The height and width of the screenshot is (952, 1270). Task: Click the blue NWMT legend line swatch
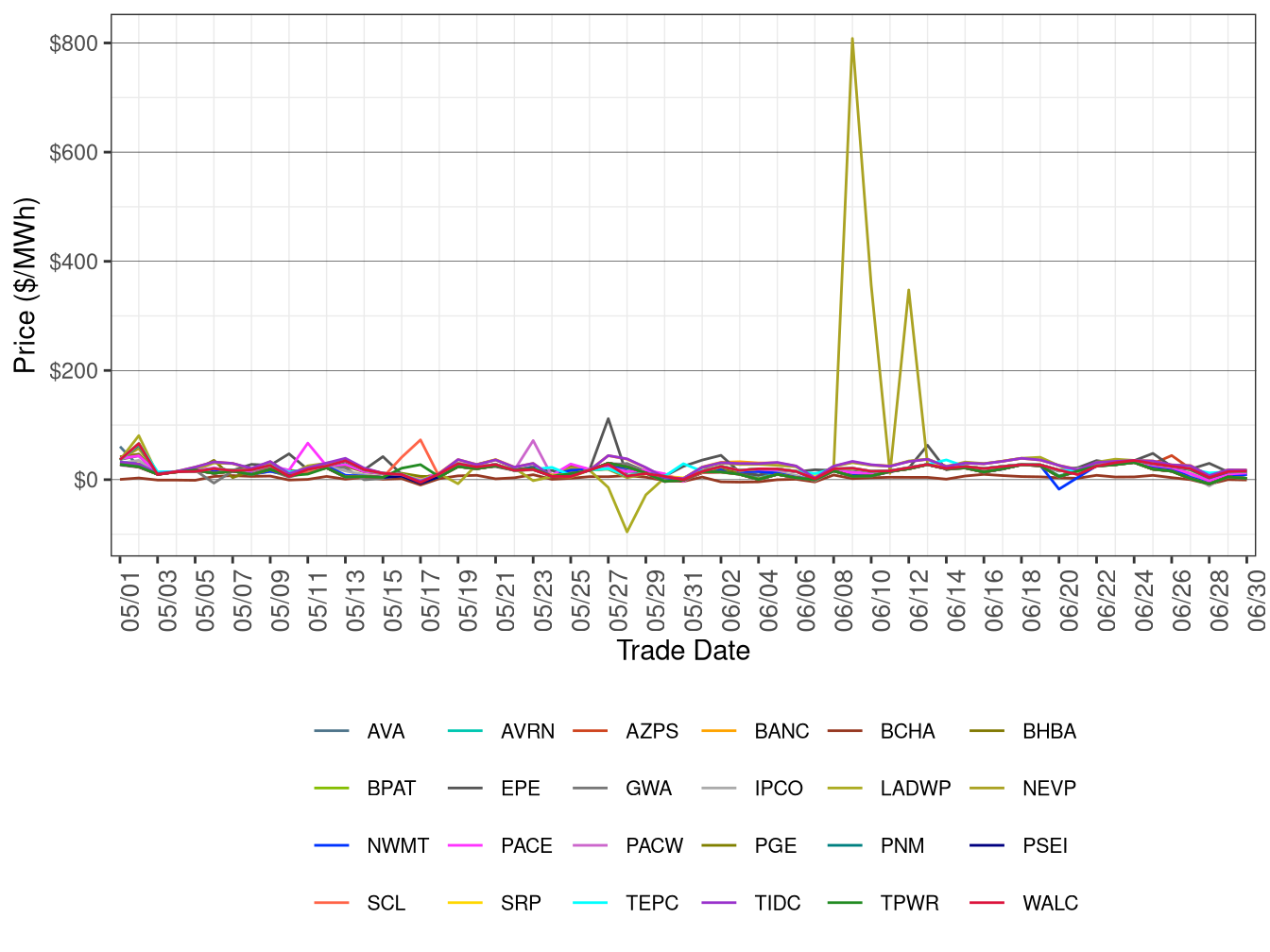pyautogui.click(x=332, y=845)
